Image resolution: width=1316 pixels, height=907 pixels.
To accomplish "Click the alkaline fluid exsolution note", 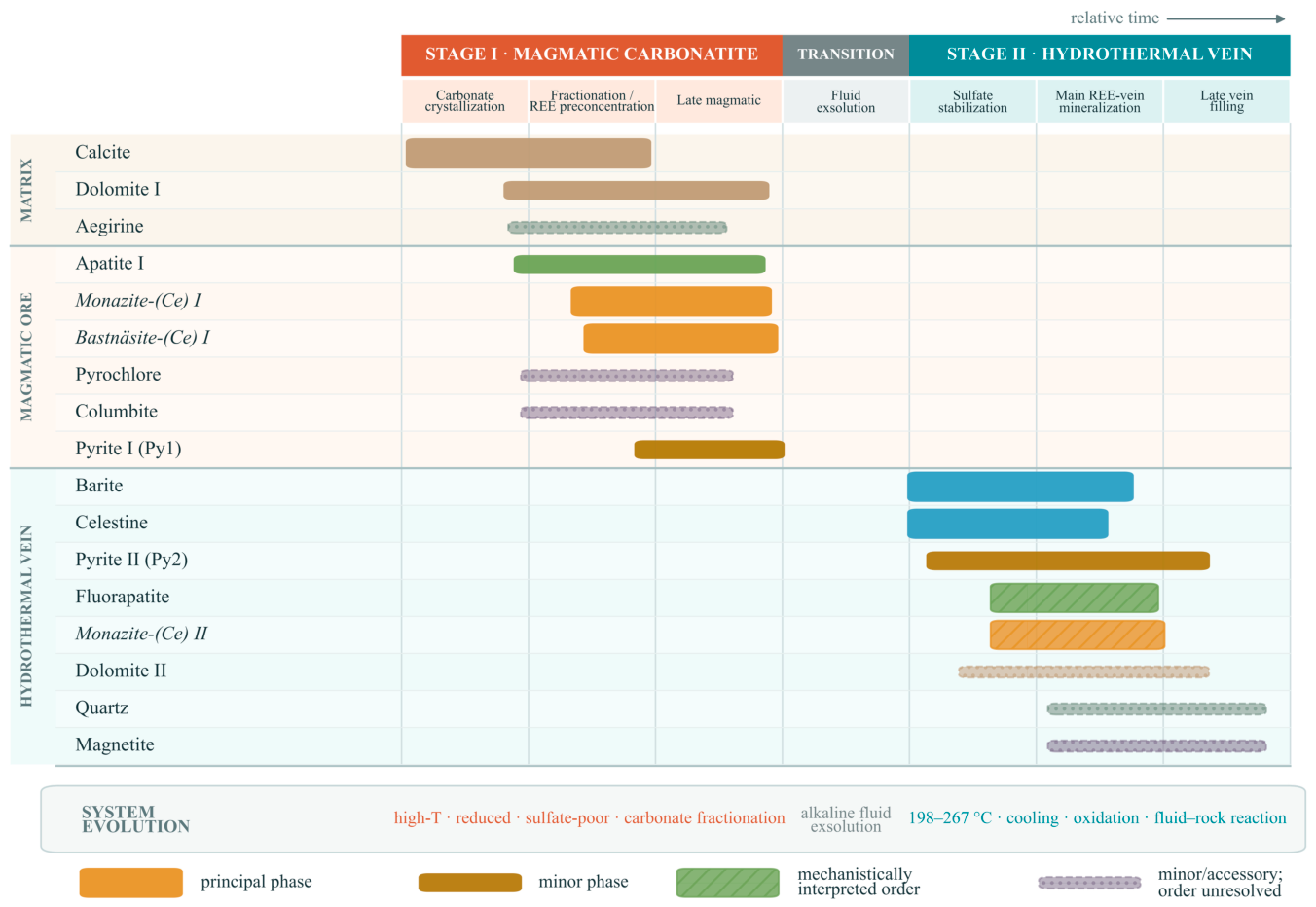I will pos(846,819).
